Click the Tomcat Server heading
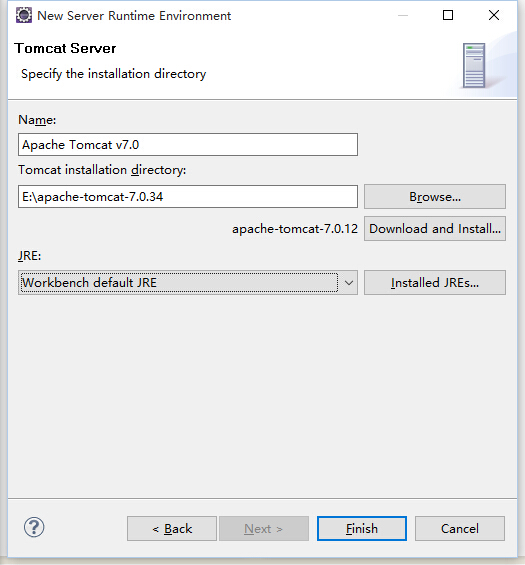This screenshot has height=565, width=525. pyautogui.click(x=65, y=48)
